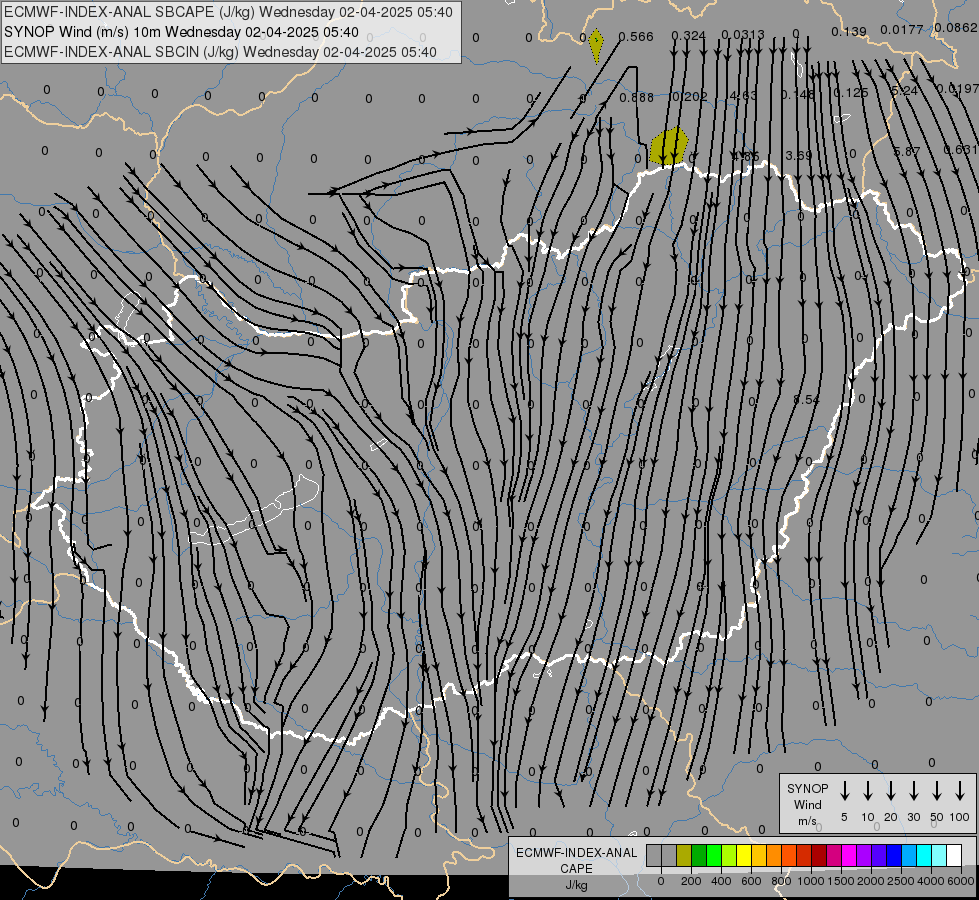Viewport: 979px width, 900px height.
Task: Click the SYNOP Wind 10m title line
Action: 181,32
